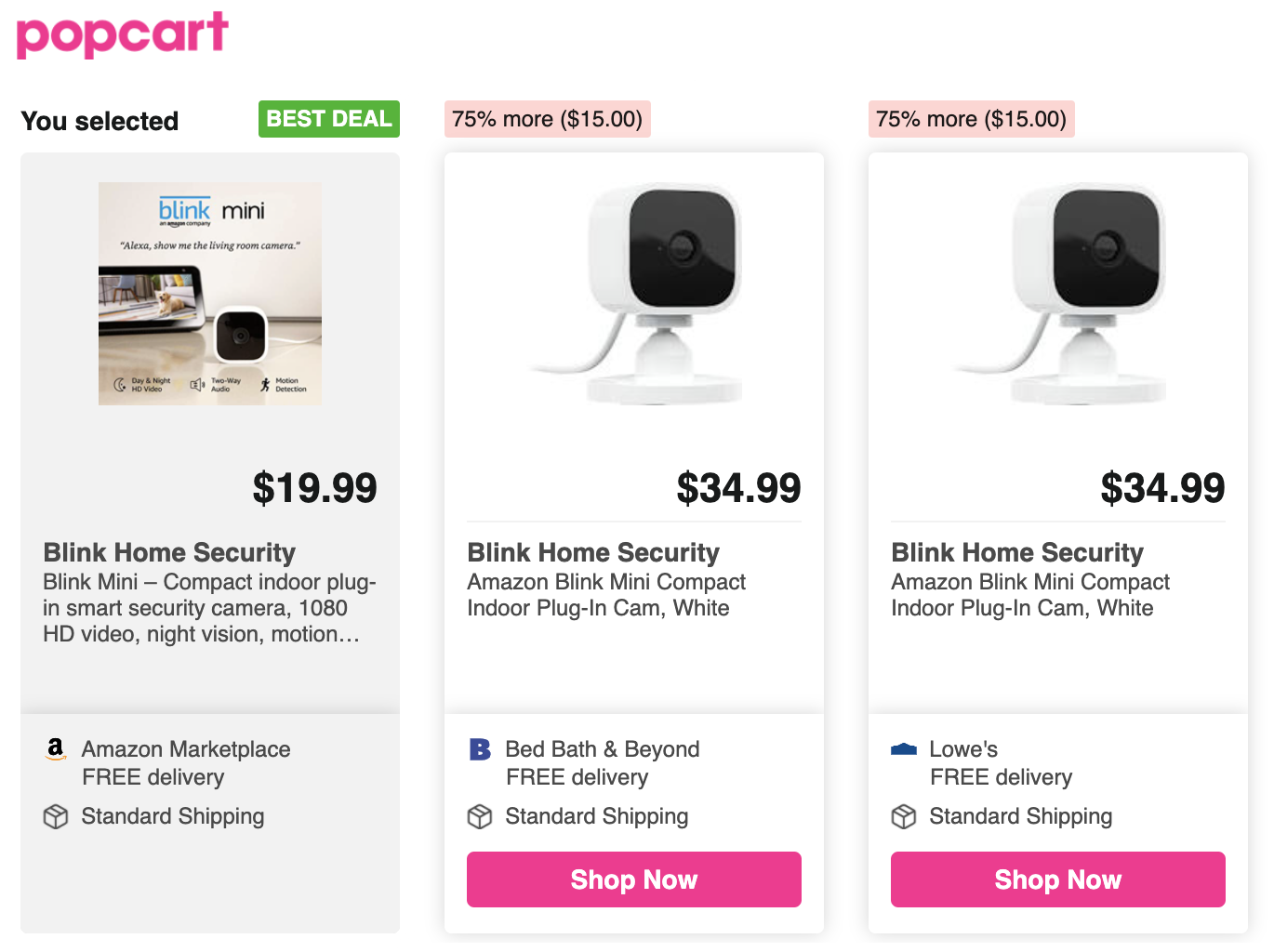Screen dimensions: 1274x952
Task: Click the Bed Bath & Beyond logo icon
Action: (x=480, y=749)
